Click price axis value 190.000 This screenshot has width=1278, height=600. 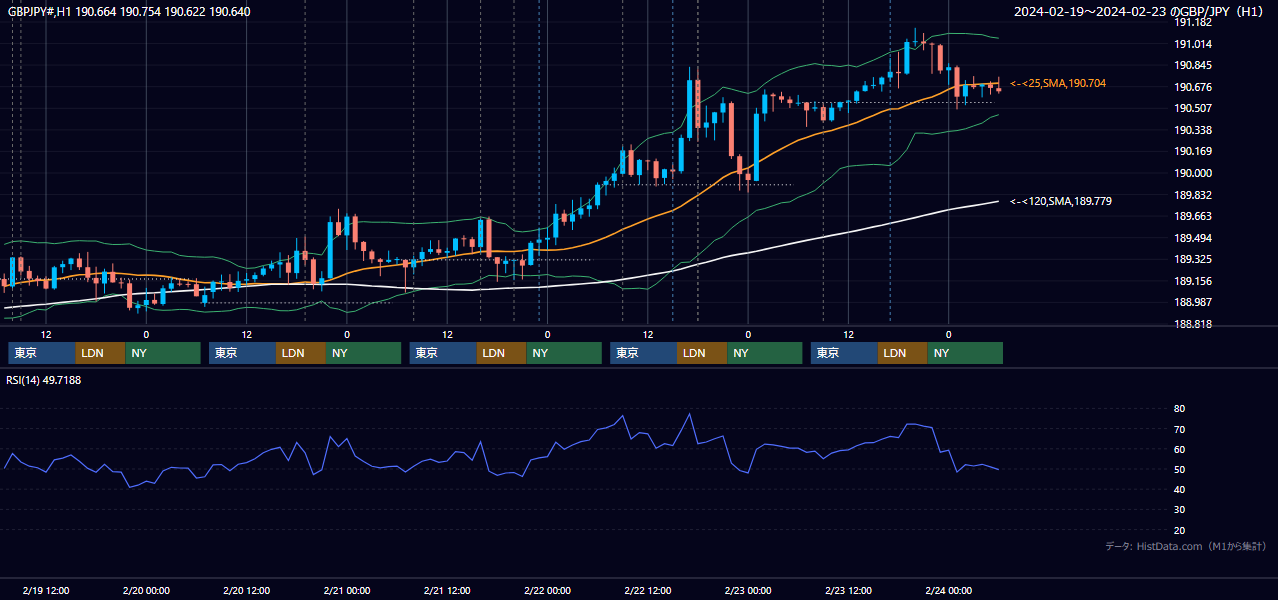click(x=1193, y=173)
